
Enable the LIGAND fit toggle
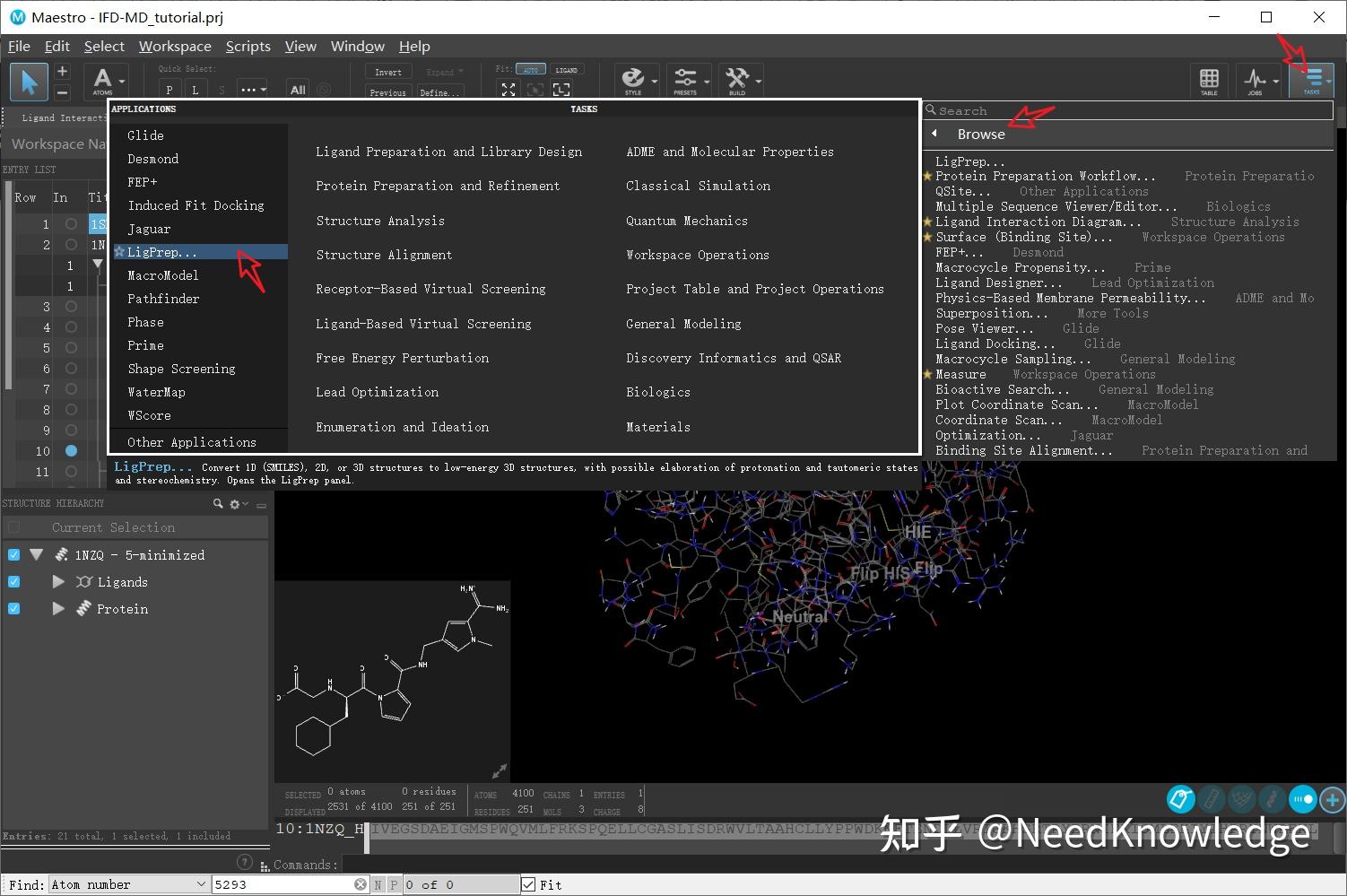coord(567,68)
